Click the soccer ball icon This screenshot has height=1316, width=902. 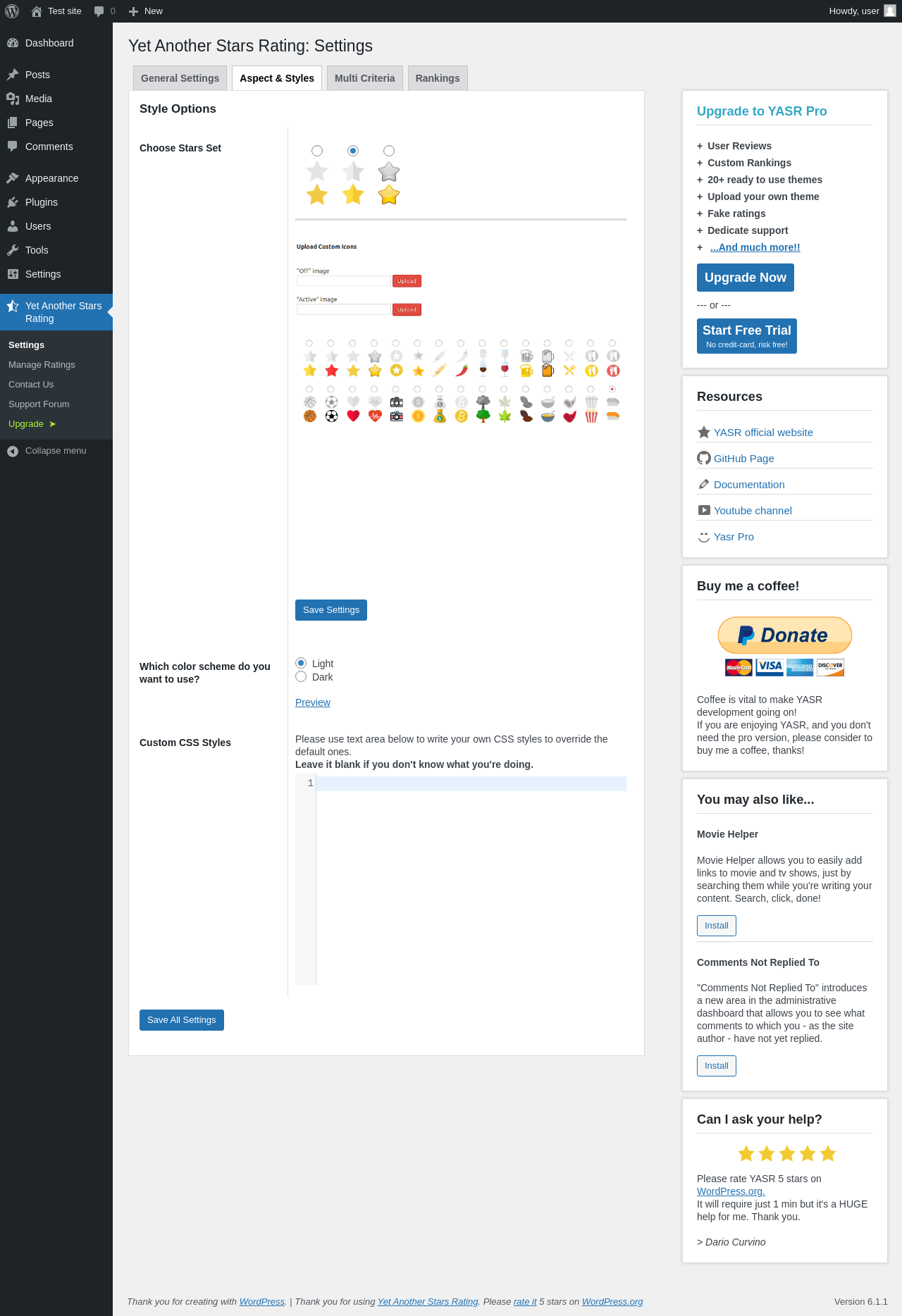click(x=331, y=416)
